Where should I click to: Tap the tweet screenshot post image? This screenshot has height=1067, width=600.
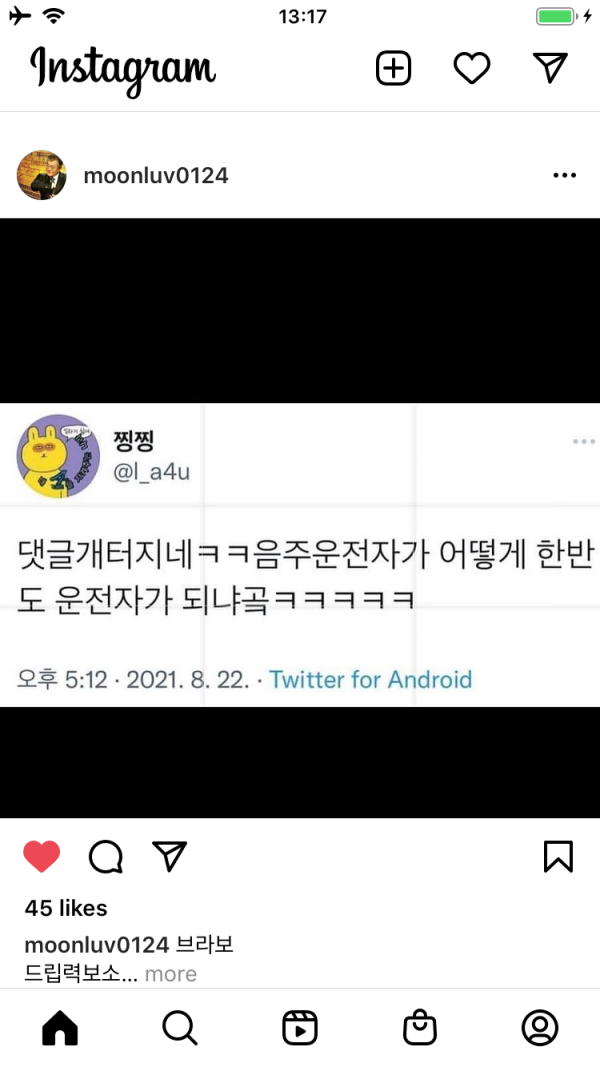tap(300, 518)
